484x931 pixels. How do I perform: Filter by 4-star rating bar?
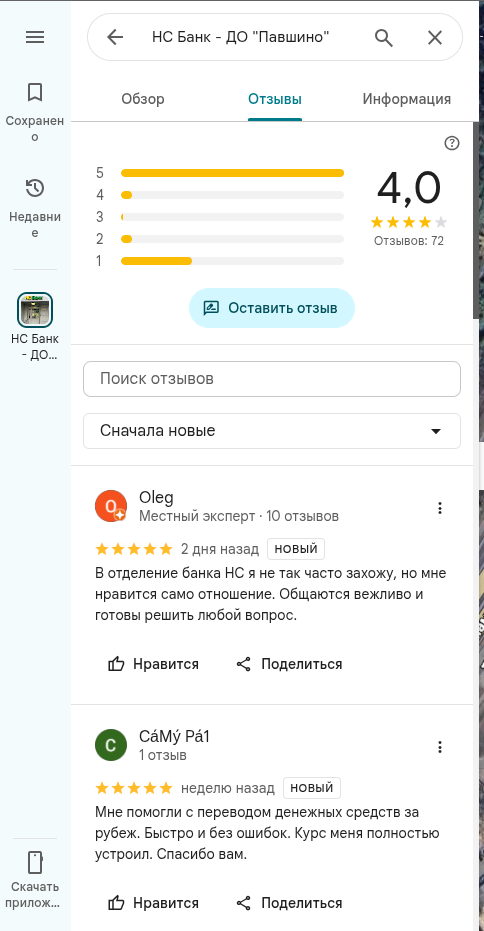pos(232,195)
